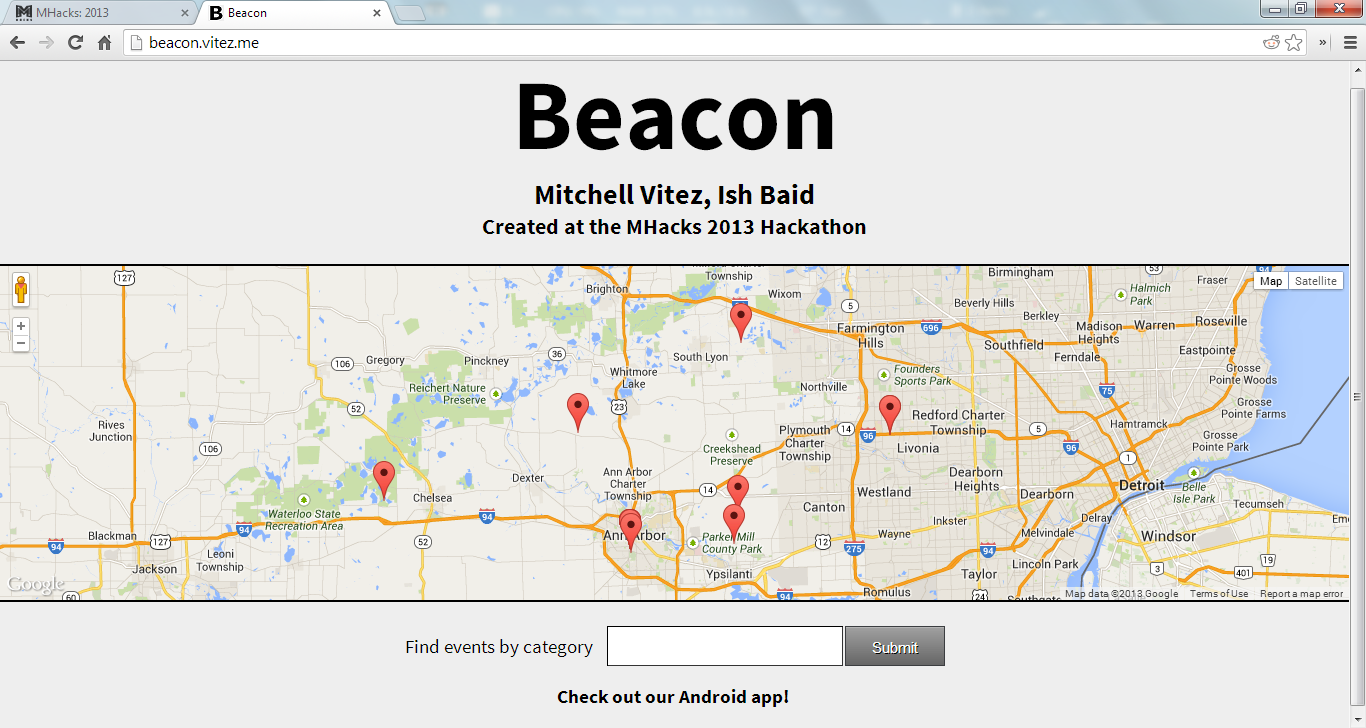Click the map marker near Livonia
The width and height of the screenshot is (1366, 728).
890,414
